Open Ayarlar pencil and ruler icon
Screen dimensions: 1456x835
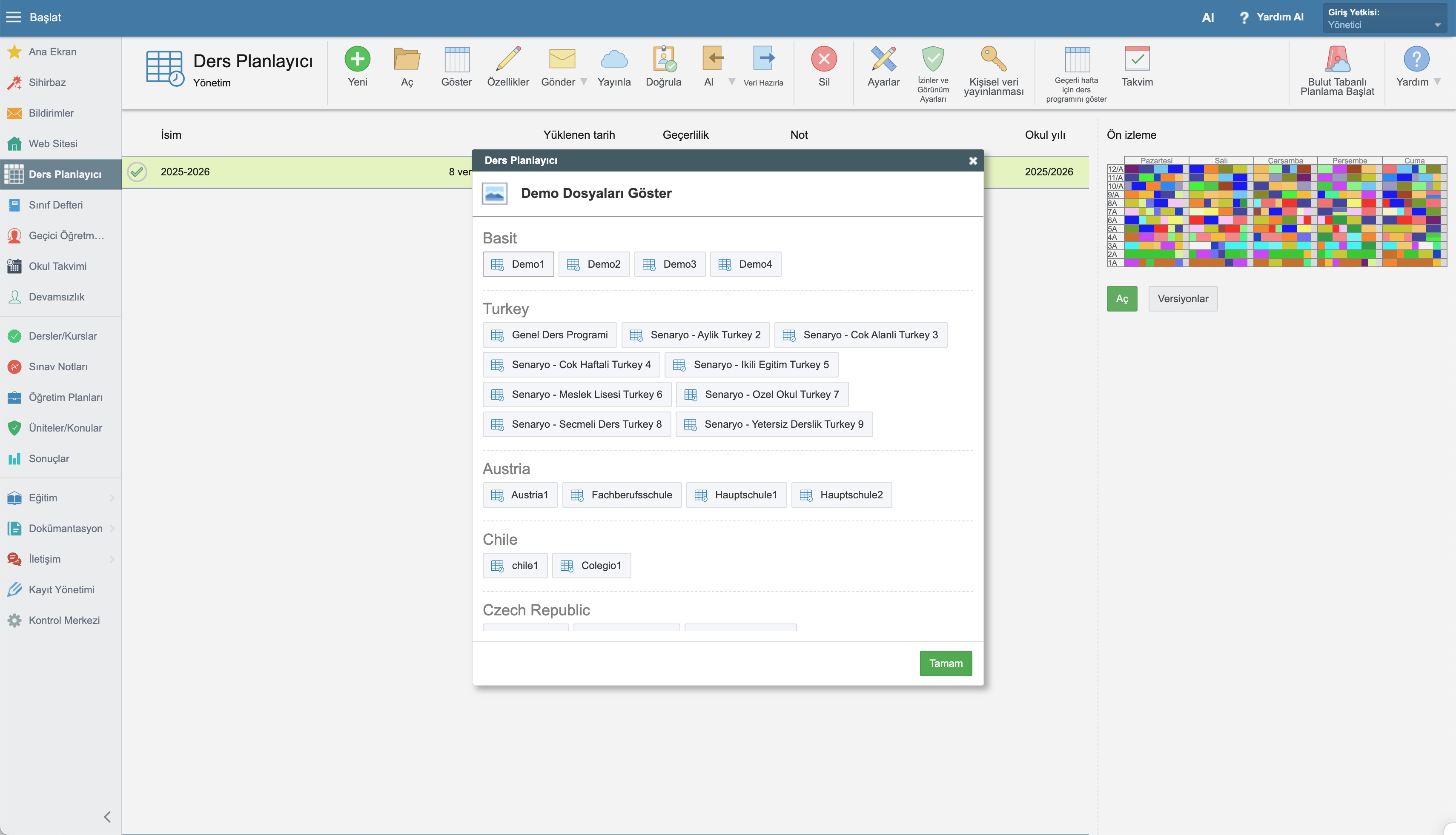click(x=883, y=58)
